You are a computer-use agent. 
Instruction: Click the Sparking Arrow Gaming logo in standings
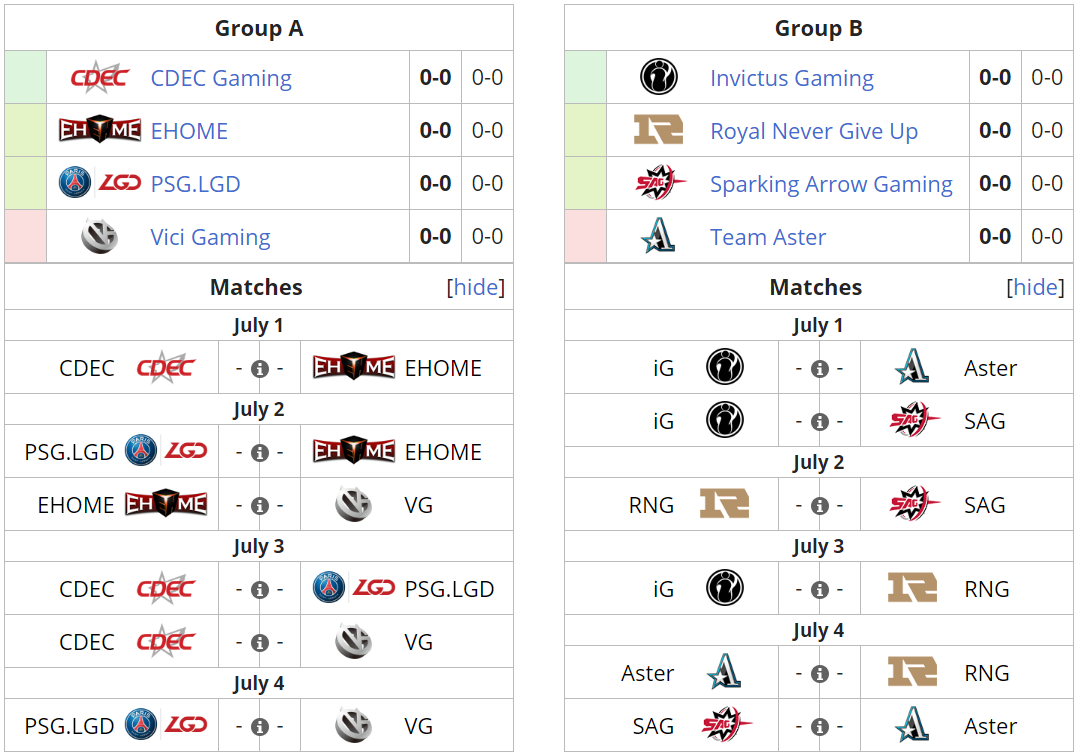(660, 183)
